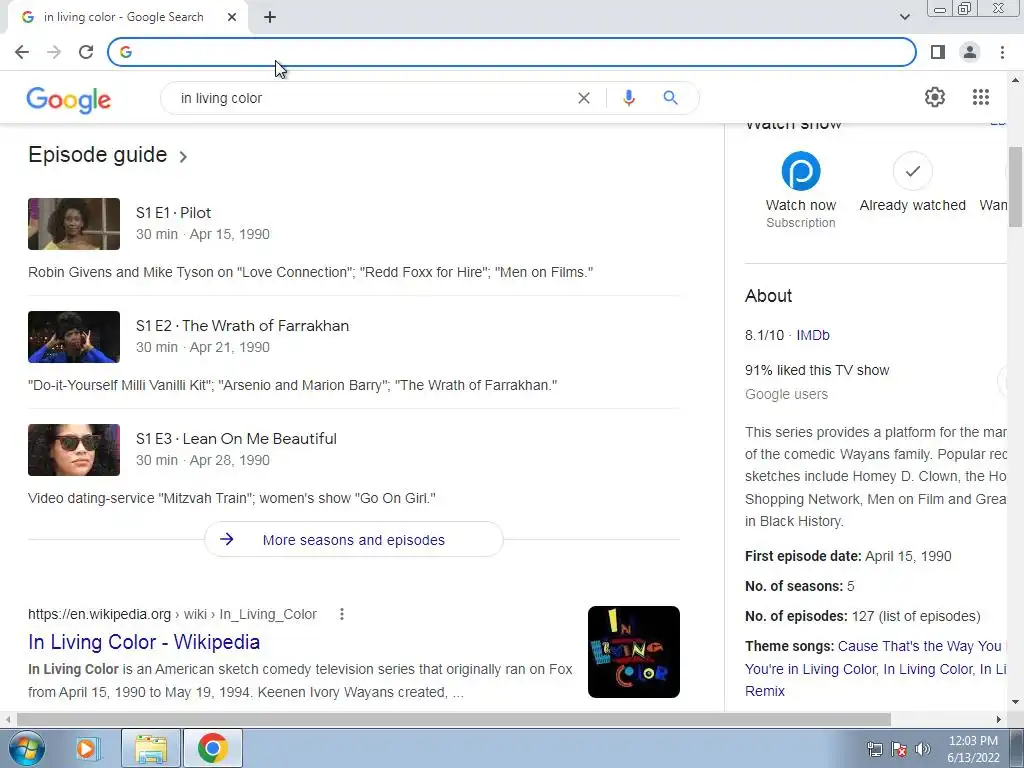Screen dimensions: 1024x768
Task: Expand More seasons and episodes
Action: pos(353,539)
